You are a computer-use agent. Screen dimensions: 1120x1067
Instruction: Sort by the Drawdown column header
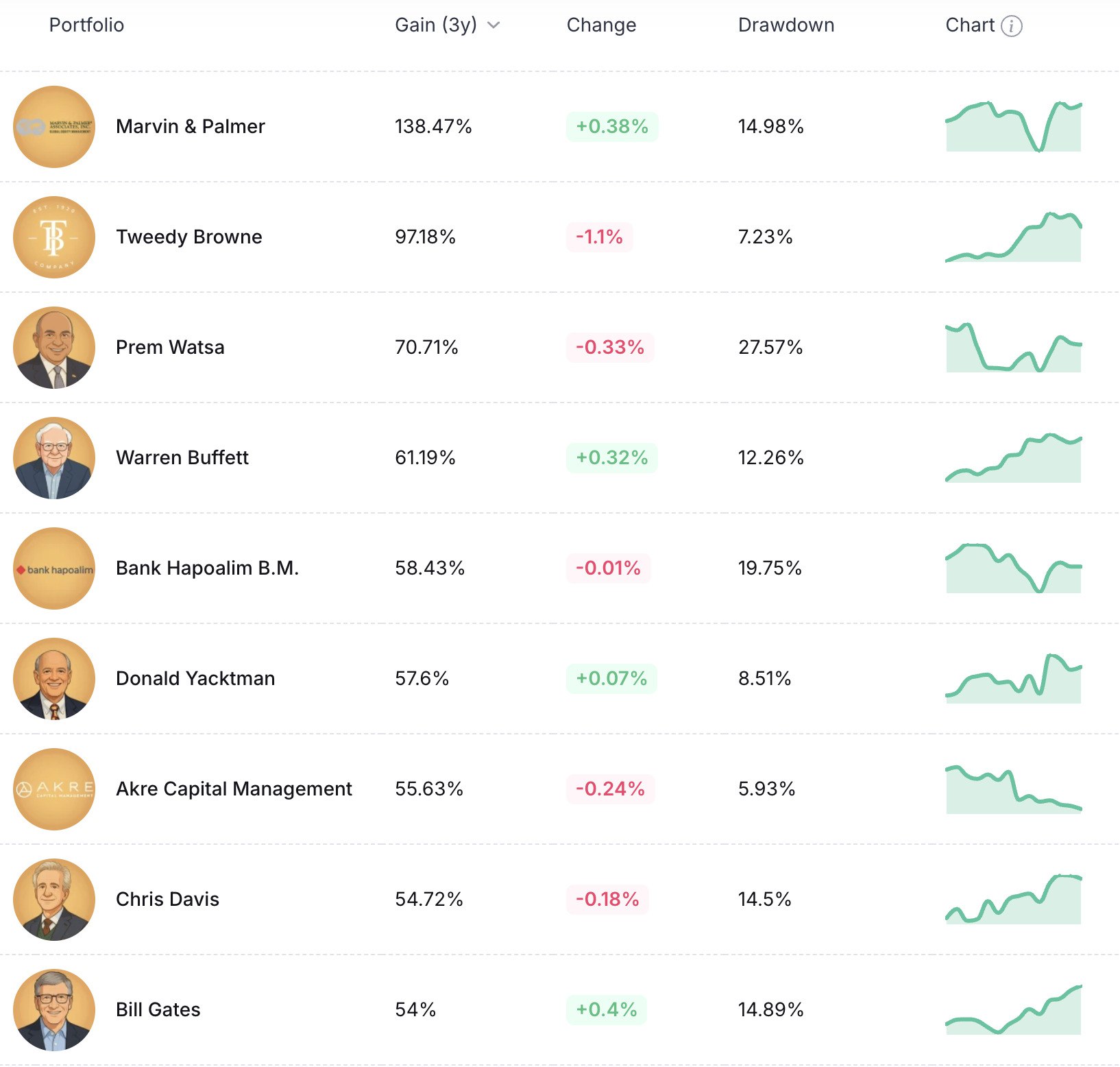pyautogui.click(x=786, y=25)
